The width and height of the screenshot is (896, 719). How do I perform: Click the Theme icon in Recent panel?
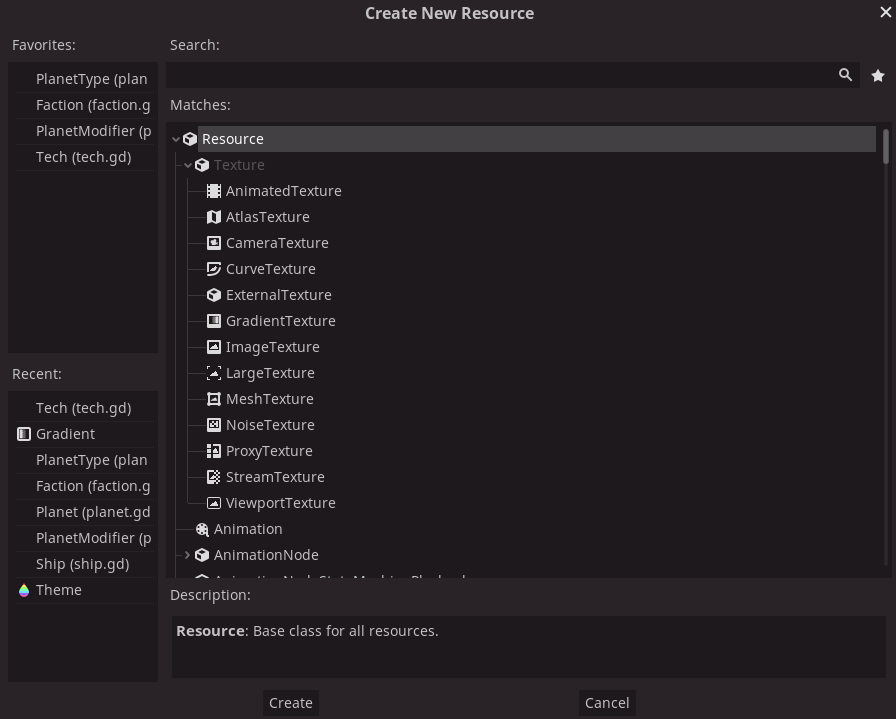(23, 589)
